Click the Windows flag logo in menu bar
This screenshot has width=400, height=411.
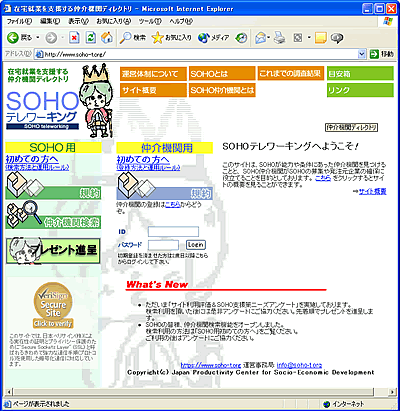click(388, 21)
